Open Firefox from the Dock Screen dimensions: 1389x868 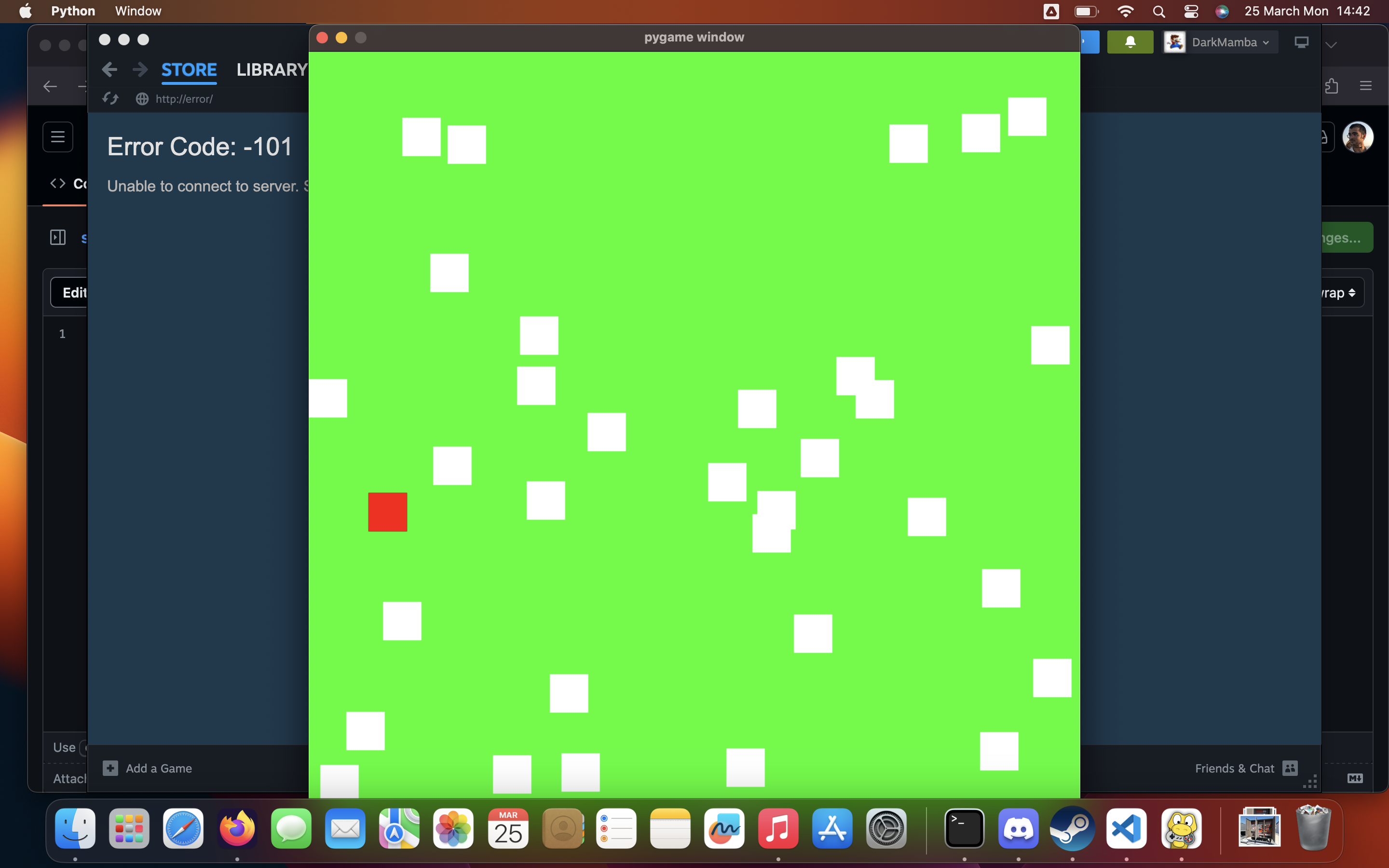pyautogui.click(x=237, y=828)
